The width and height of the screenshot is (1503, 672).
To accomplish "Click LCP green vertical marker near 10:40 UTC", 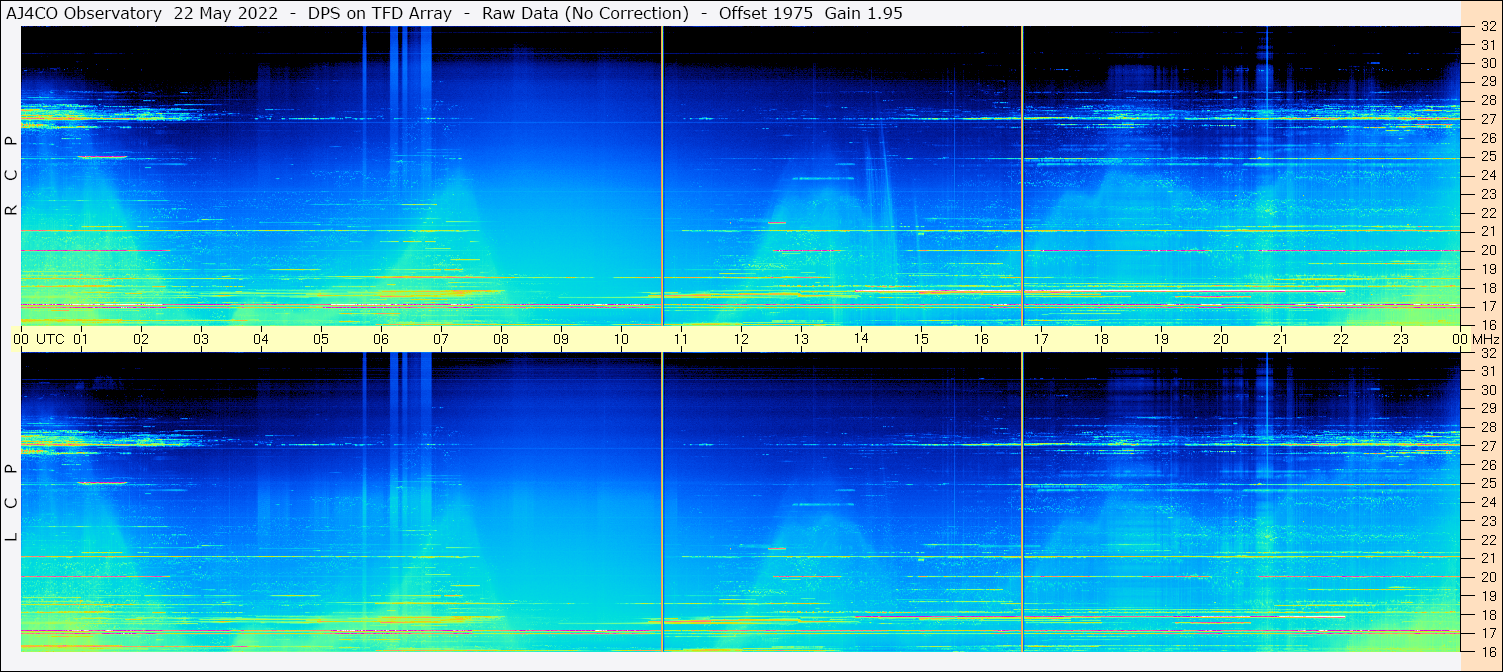I will (x=662, y=502).
